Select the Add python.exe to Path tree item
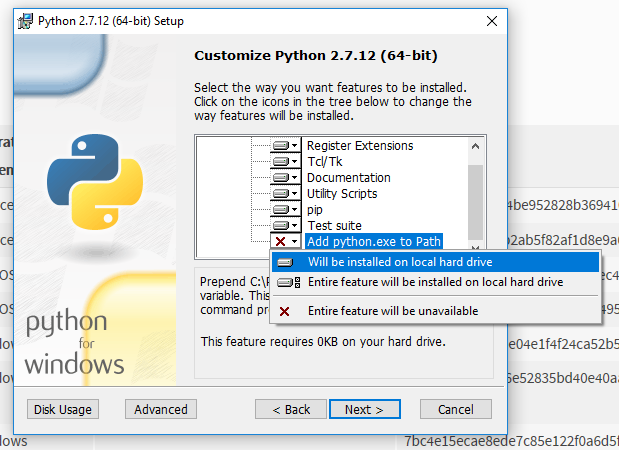 pyautogui.click(x=374, y=242)
